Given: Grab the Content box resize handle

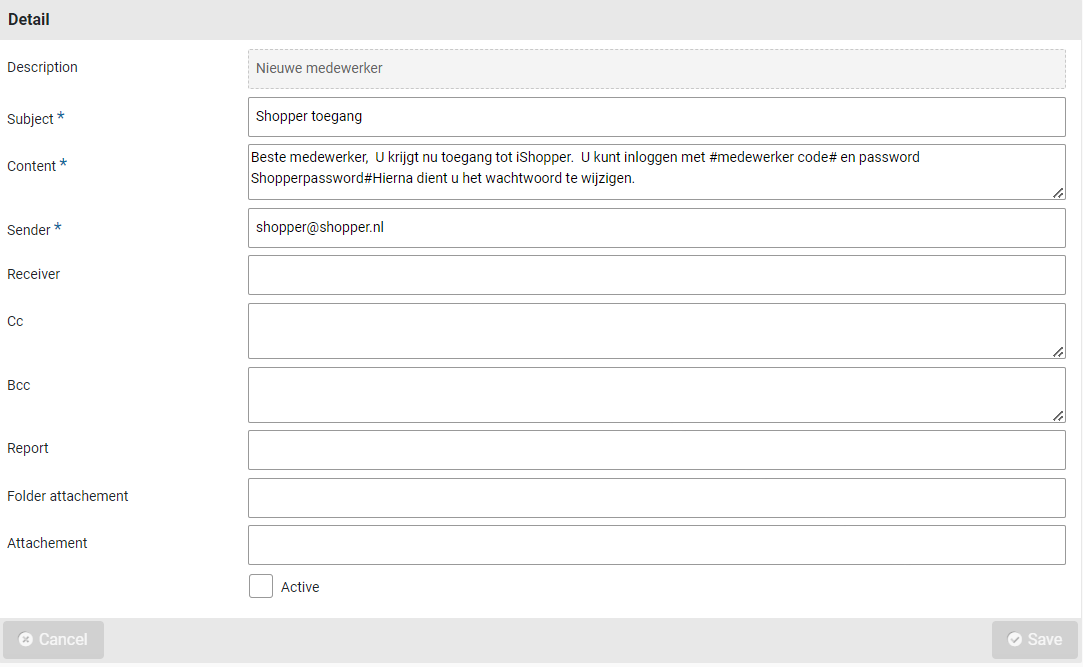Looking at the screenshot, I should pyautogui.click(x=1058, y=193).
